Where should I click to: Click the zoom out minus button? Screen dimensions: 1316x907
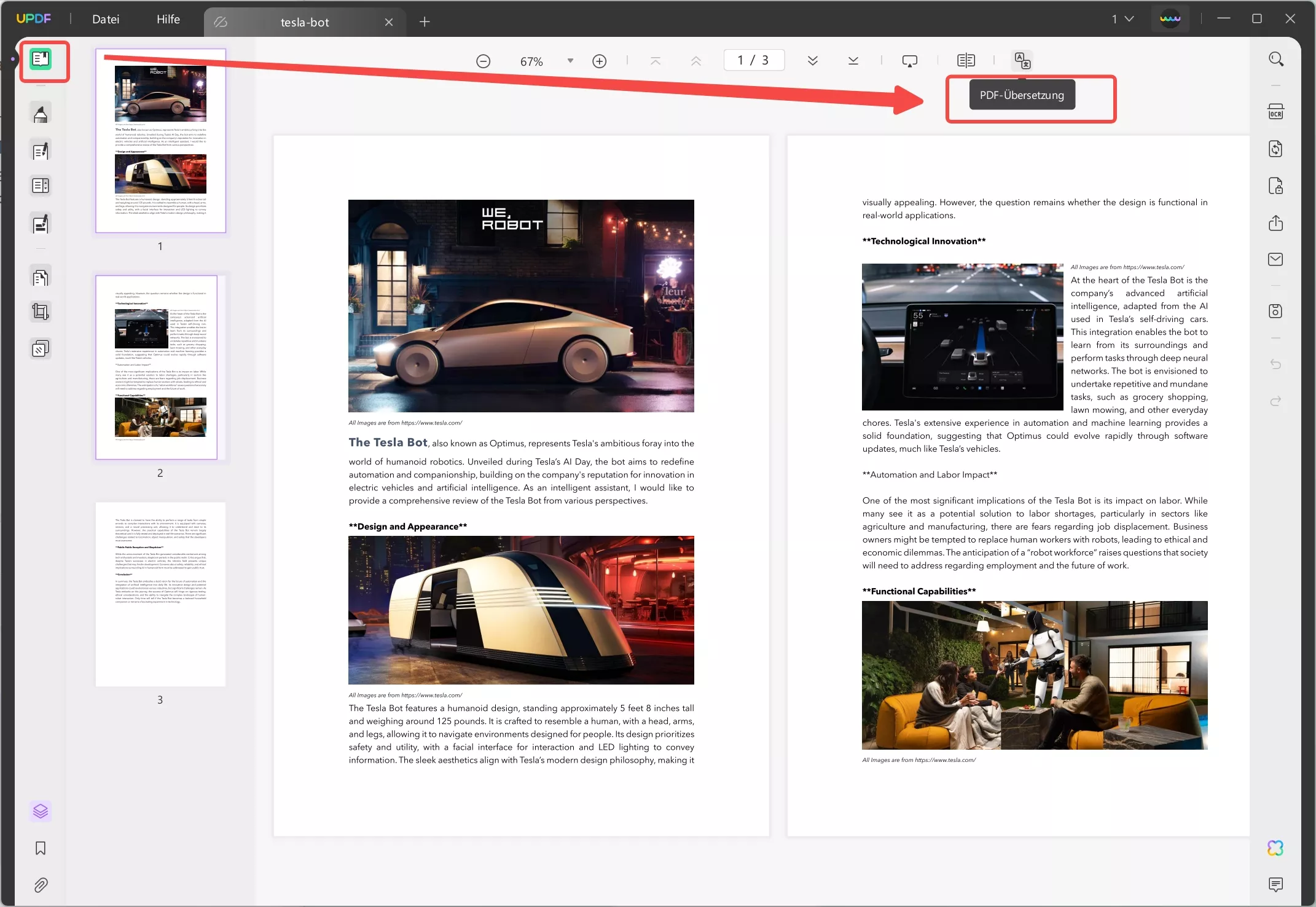coord(484,61)
